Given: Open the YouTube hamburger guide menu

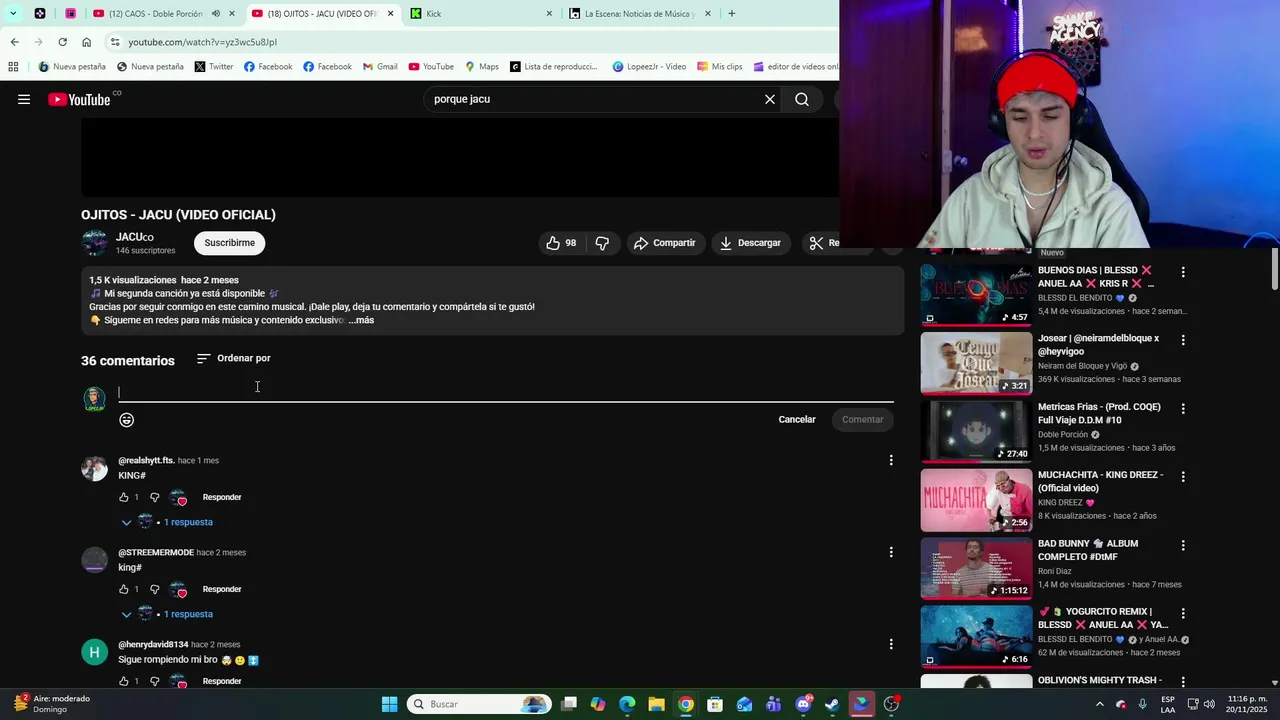Looking at the screenshot, I should (24, 99).
